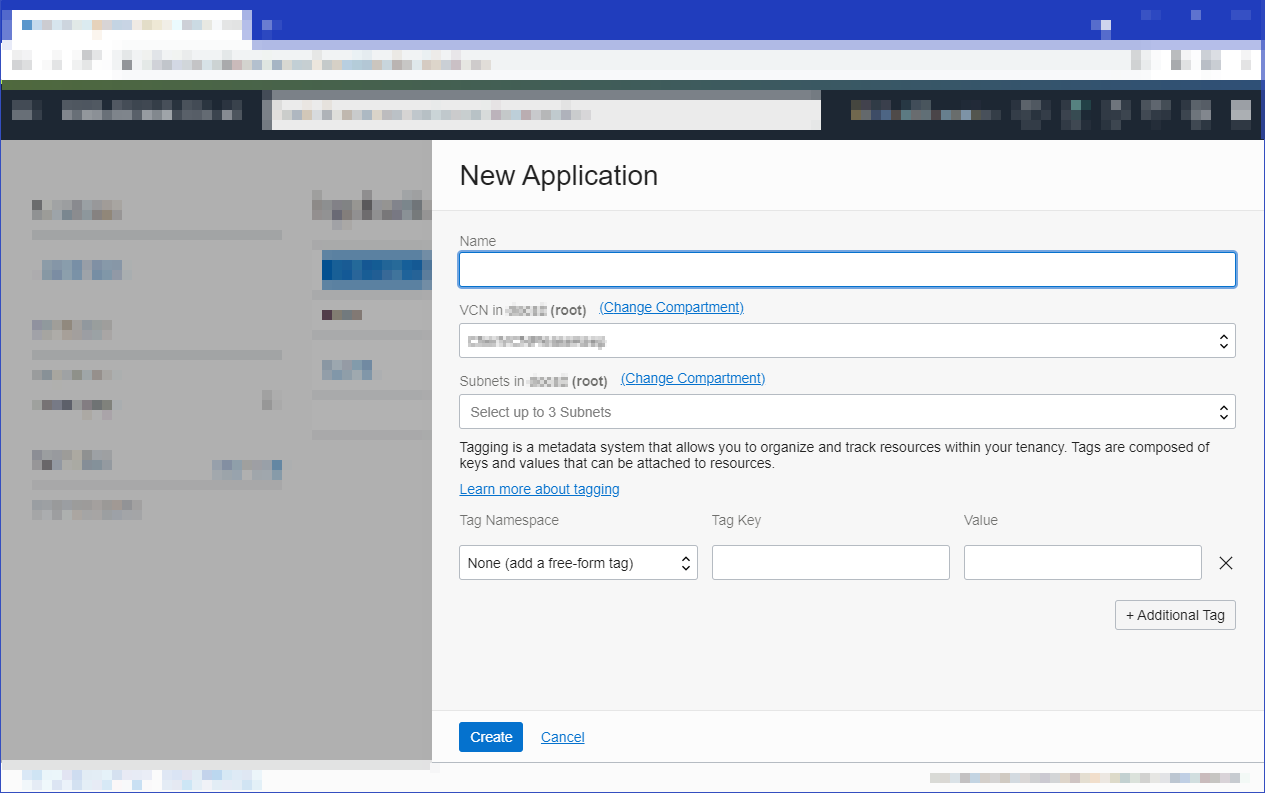Click the '+ Additional Tag' button

(1175, 614)
